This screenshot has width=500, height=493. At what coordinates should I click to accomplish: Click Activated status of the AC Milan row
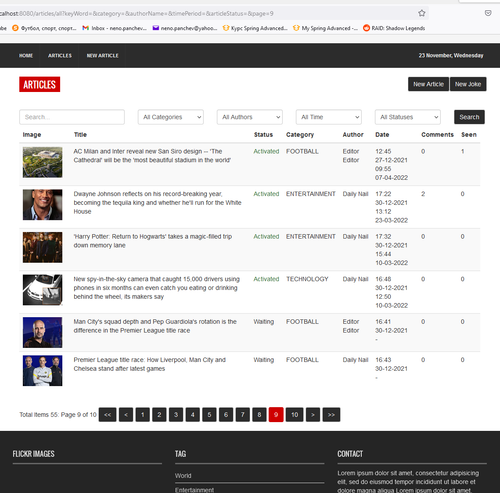[266, 151]
